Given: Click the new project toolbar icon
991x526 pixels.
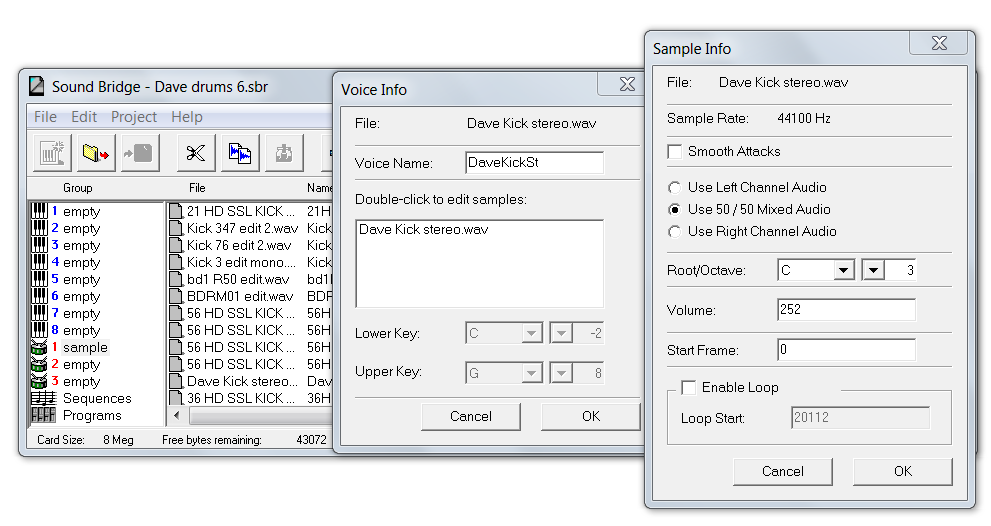Looking at the screenshot, I should [x=53, y=153].
